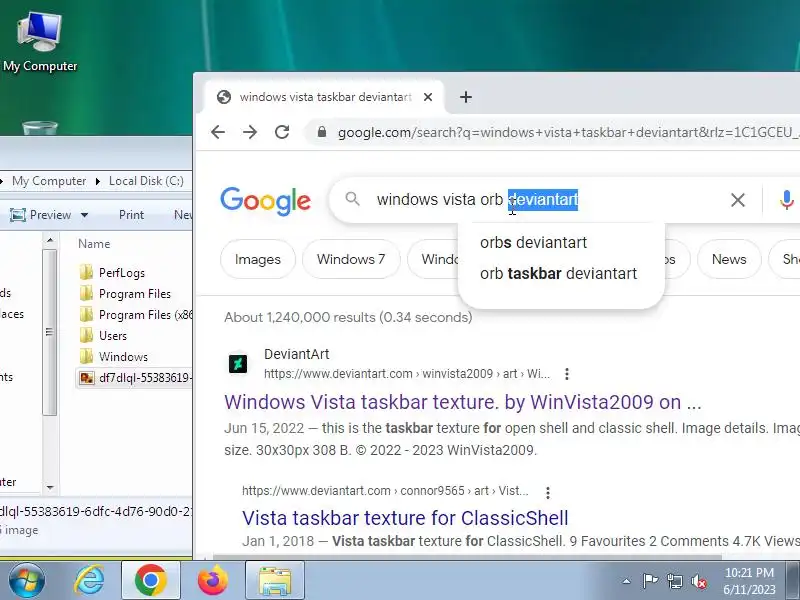
Task: Click the site lock icon in the address bar
Action: coord(321,132)
